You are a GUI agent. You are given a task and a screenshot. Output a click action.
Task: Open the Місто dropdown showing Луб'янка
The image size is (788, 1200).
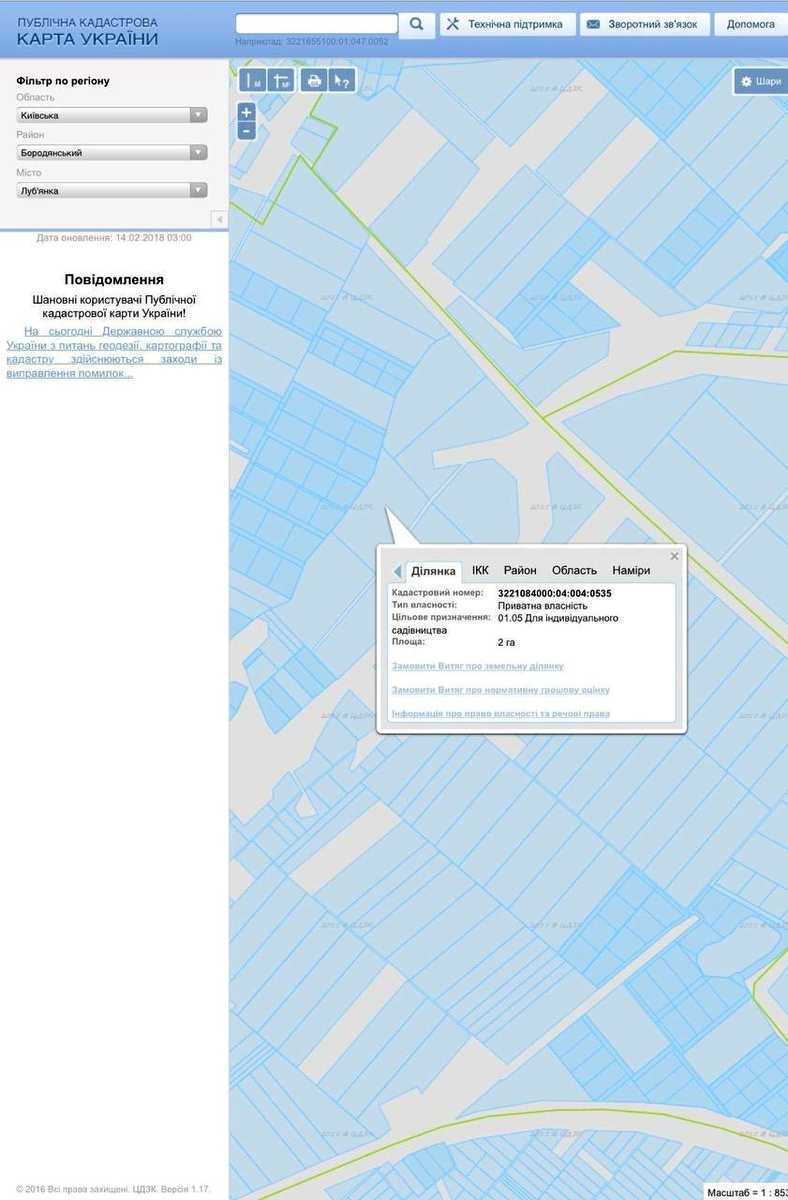[x=112, y=190]
